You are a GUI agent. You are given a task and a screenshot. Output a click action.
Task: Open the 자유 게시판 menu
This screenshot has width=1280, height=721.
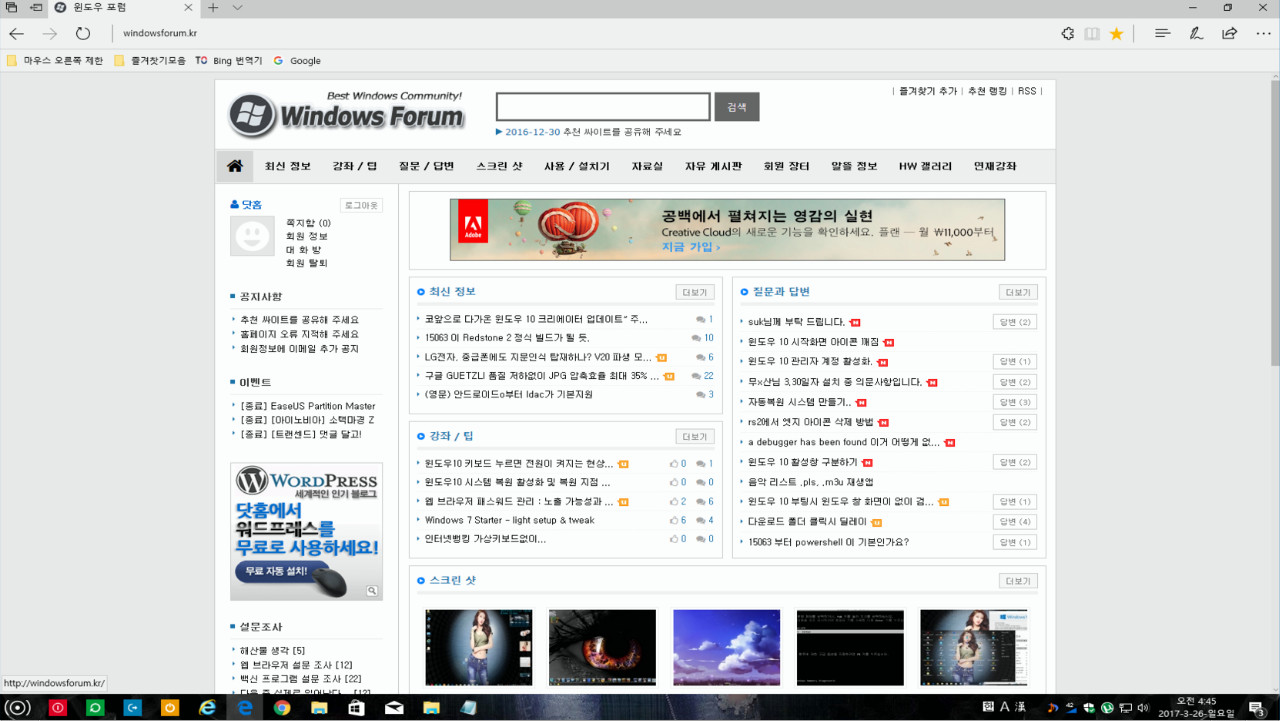click(713, 166)
